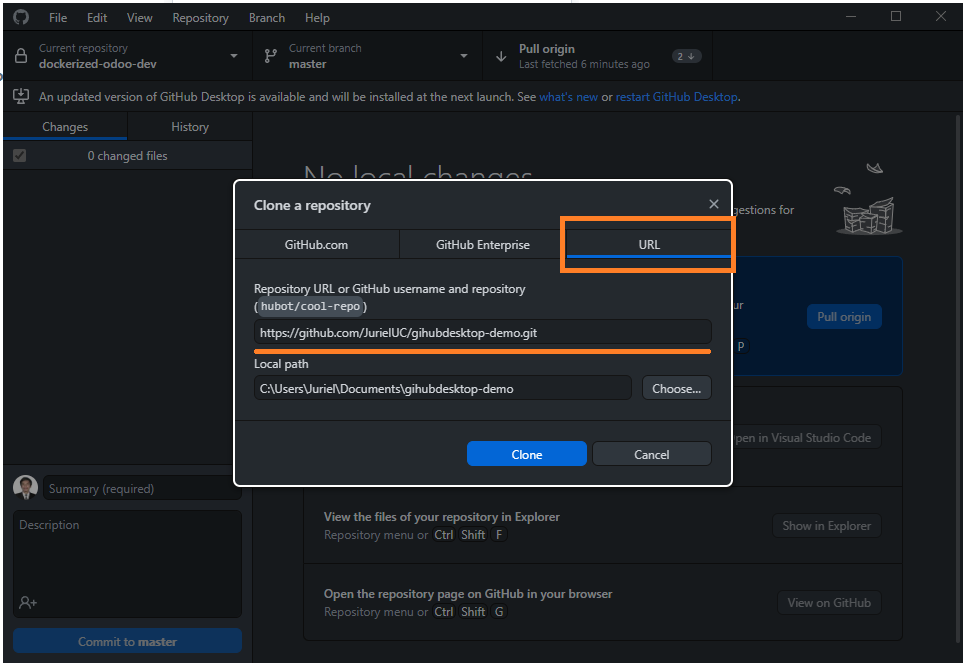Switch to the History tab
Viewport: 965px width, 667px height.
[190, 127]
